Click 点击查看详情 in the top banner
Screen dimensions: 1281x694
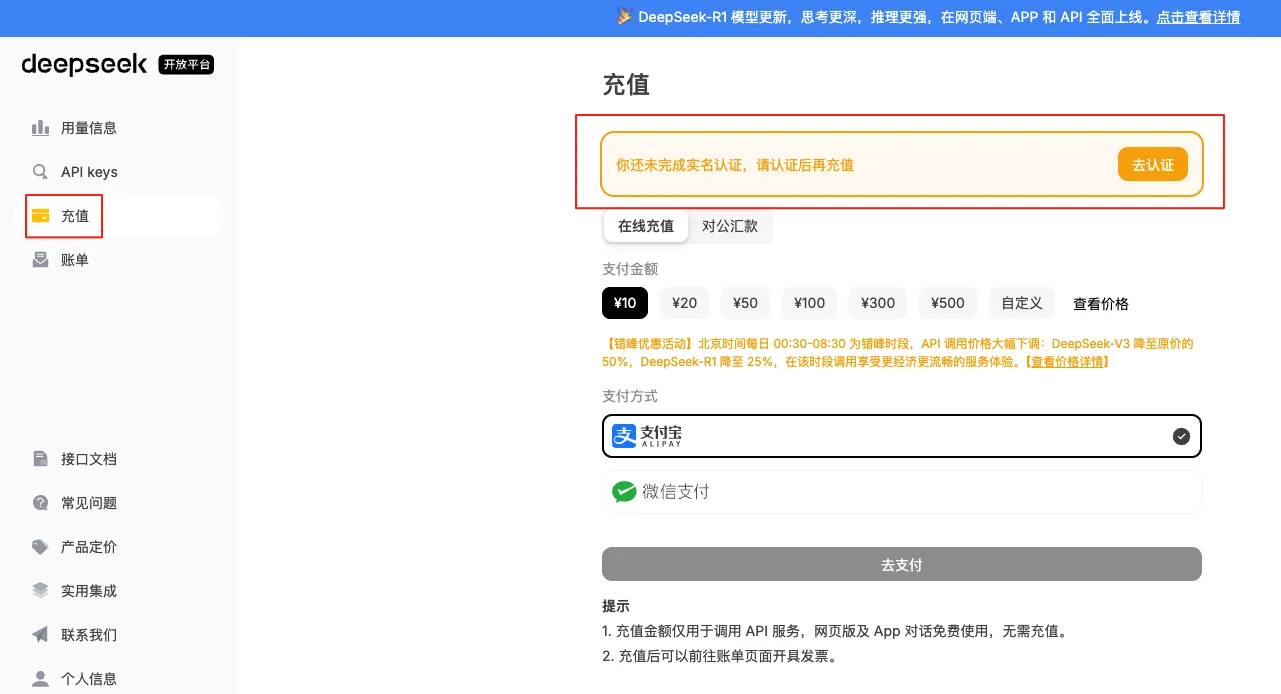(x=1198, y=17)
